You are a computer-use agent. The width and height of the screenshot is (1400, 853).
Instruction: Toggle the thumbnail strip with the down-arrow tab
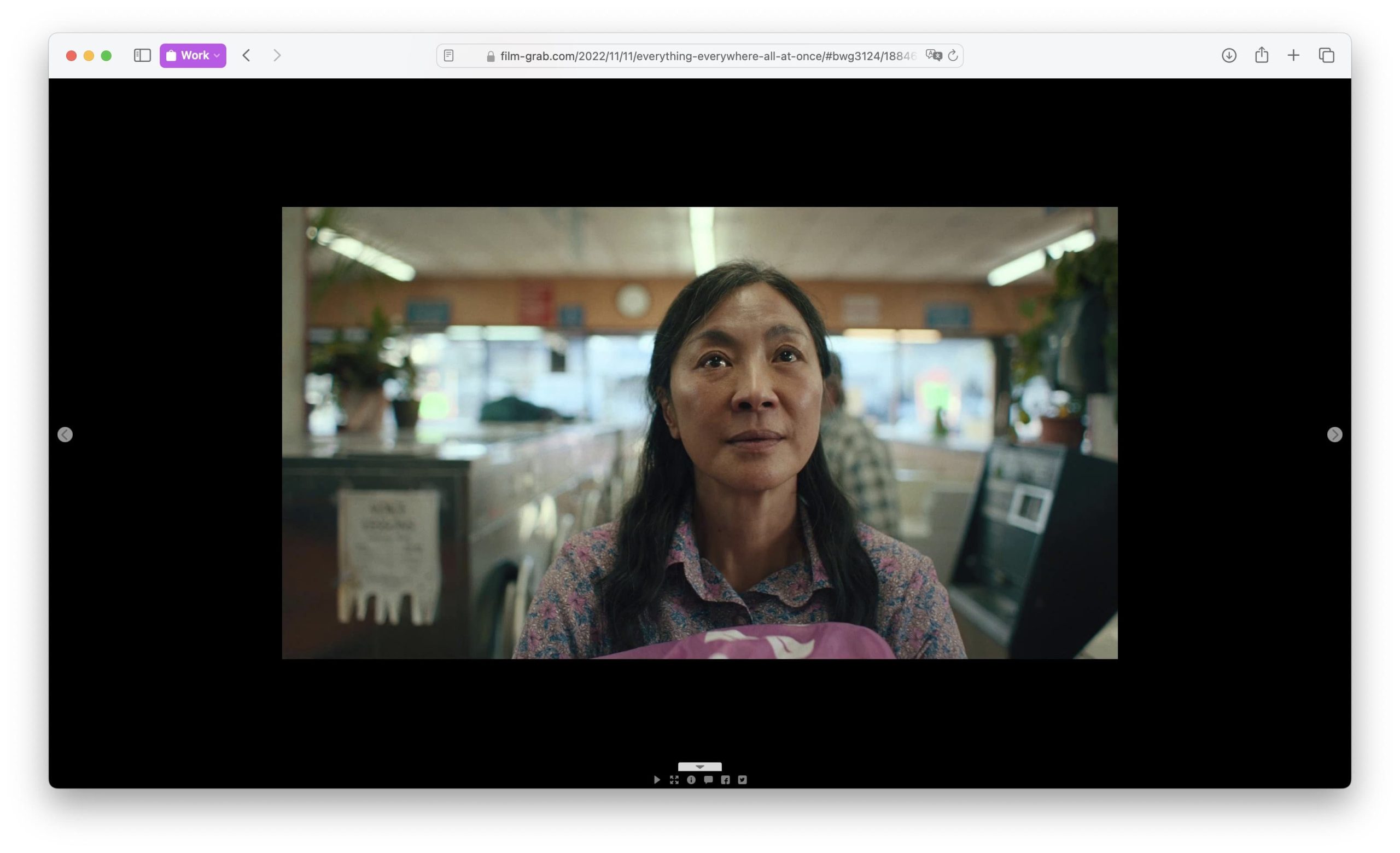tap(699, 767)
